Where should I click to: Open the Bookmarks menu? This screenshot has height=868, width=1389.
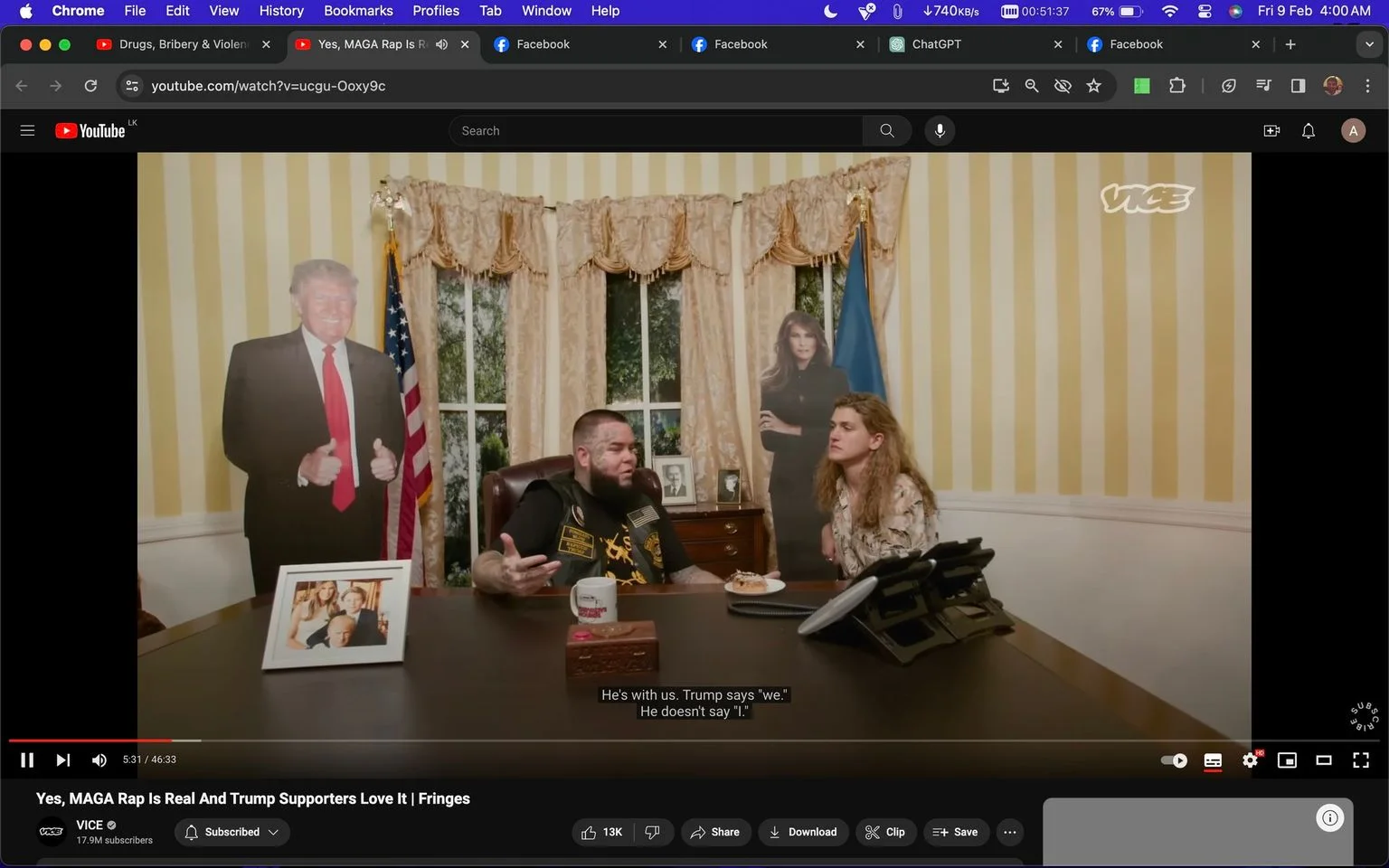click(x=358, y=11)
